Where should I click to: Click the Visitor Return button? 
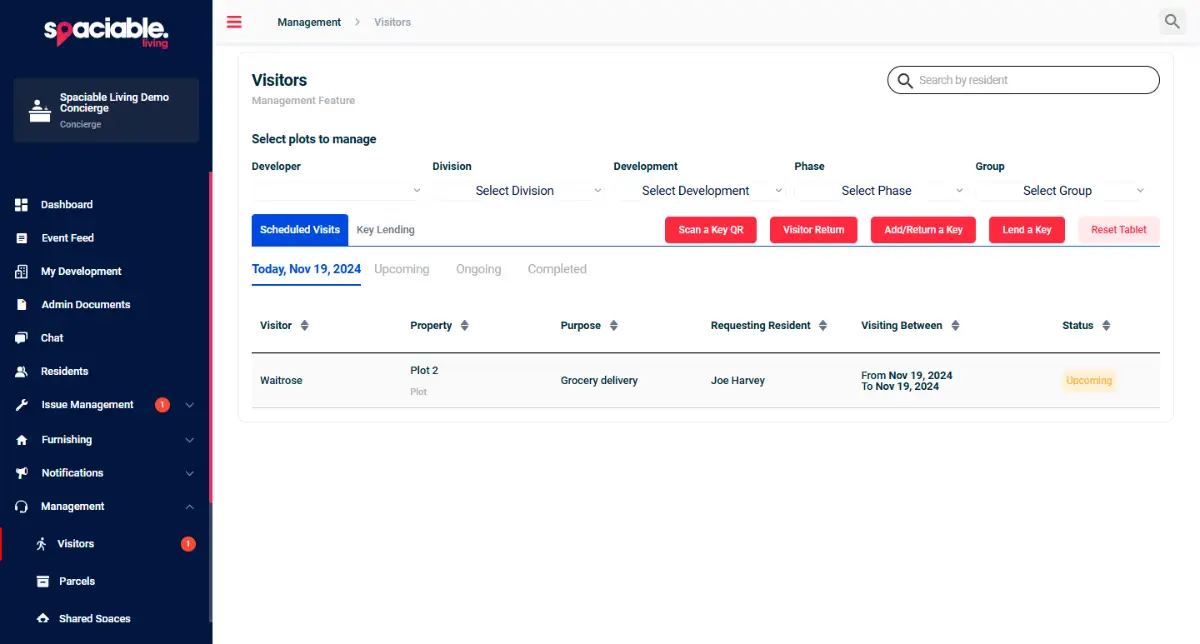(x=814, y=230)
